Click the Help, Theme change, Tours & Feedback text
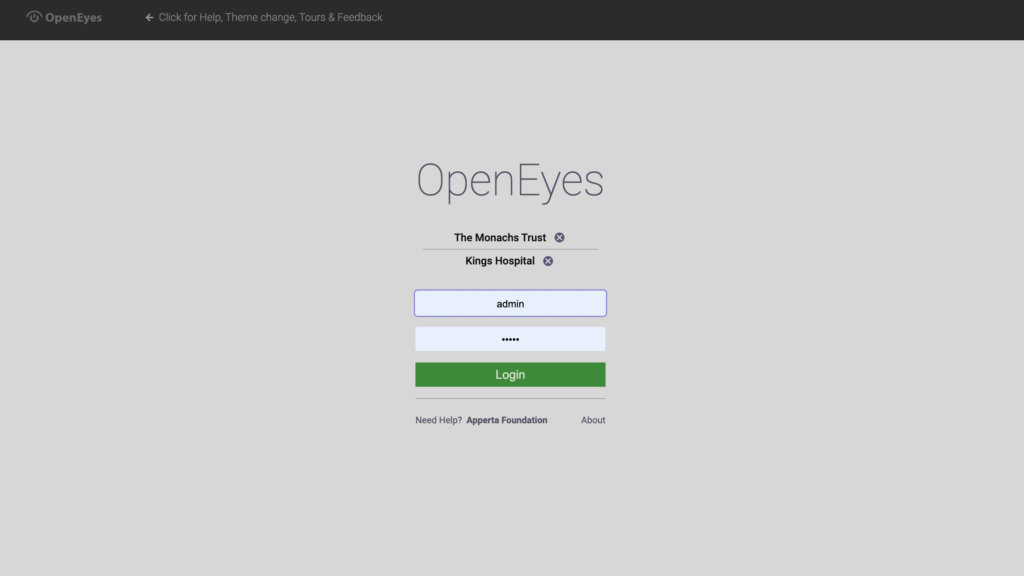Image resolution: width=1024 pixels, height=576 pixels. pos(270,18)
